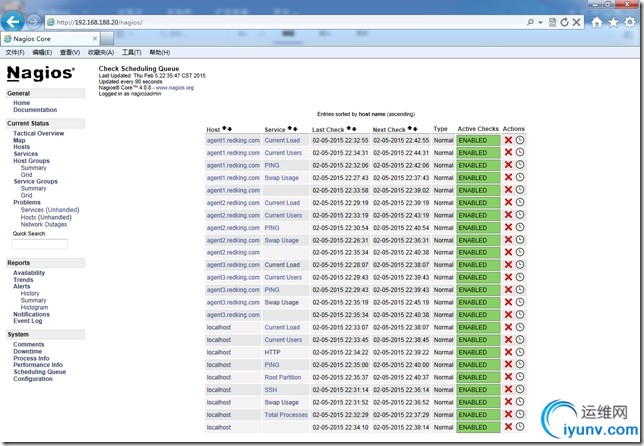Open Network Outages link

pyautogui.click(x=44, y=224)
